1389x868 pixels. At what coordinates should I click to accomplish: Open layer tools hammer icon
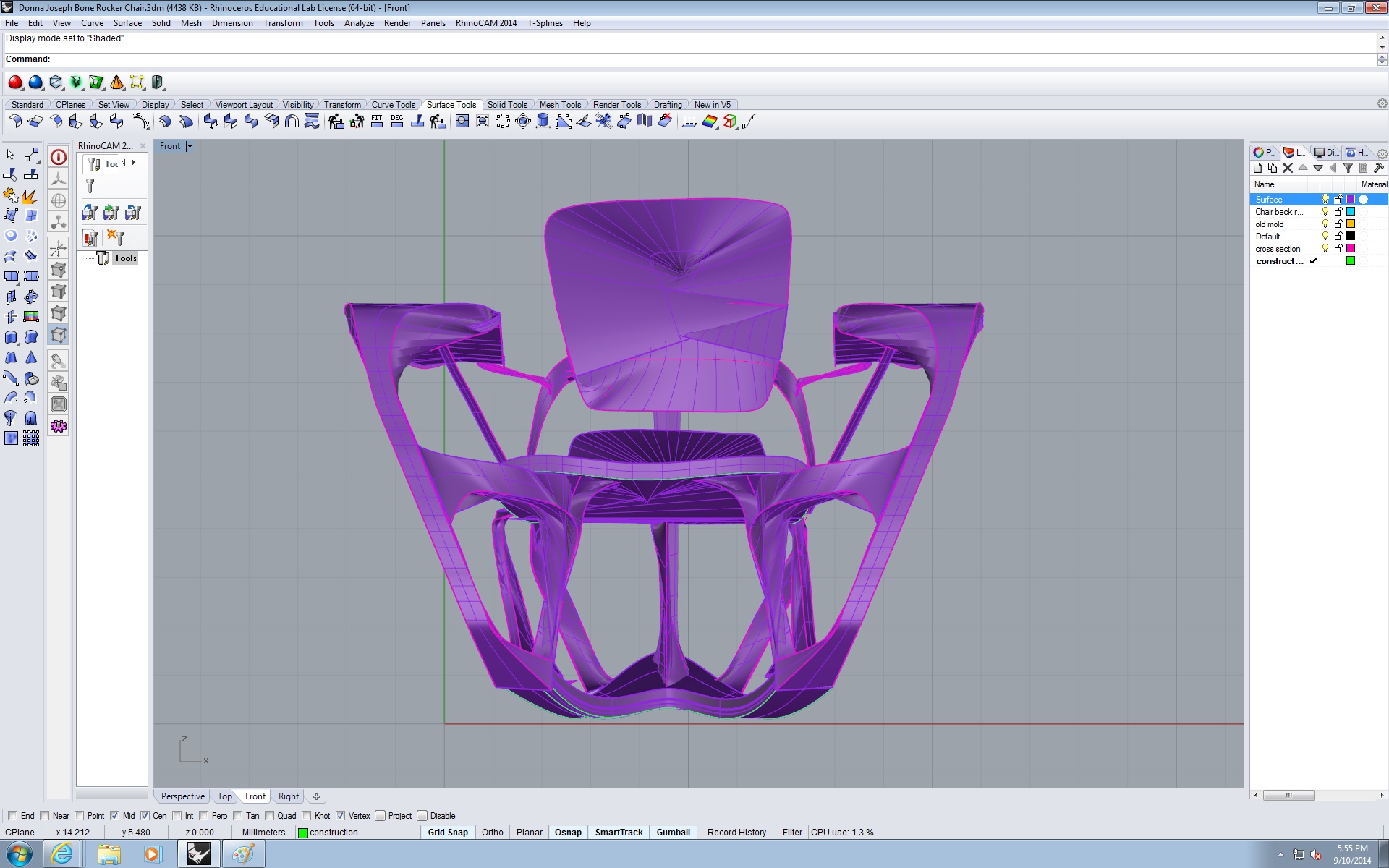pos(1378,168)
